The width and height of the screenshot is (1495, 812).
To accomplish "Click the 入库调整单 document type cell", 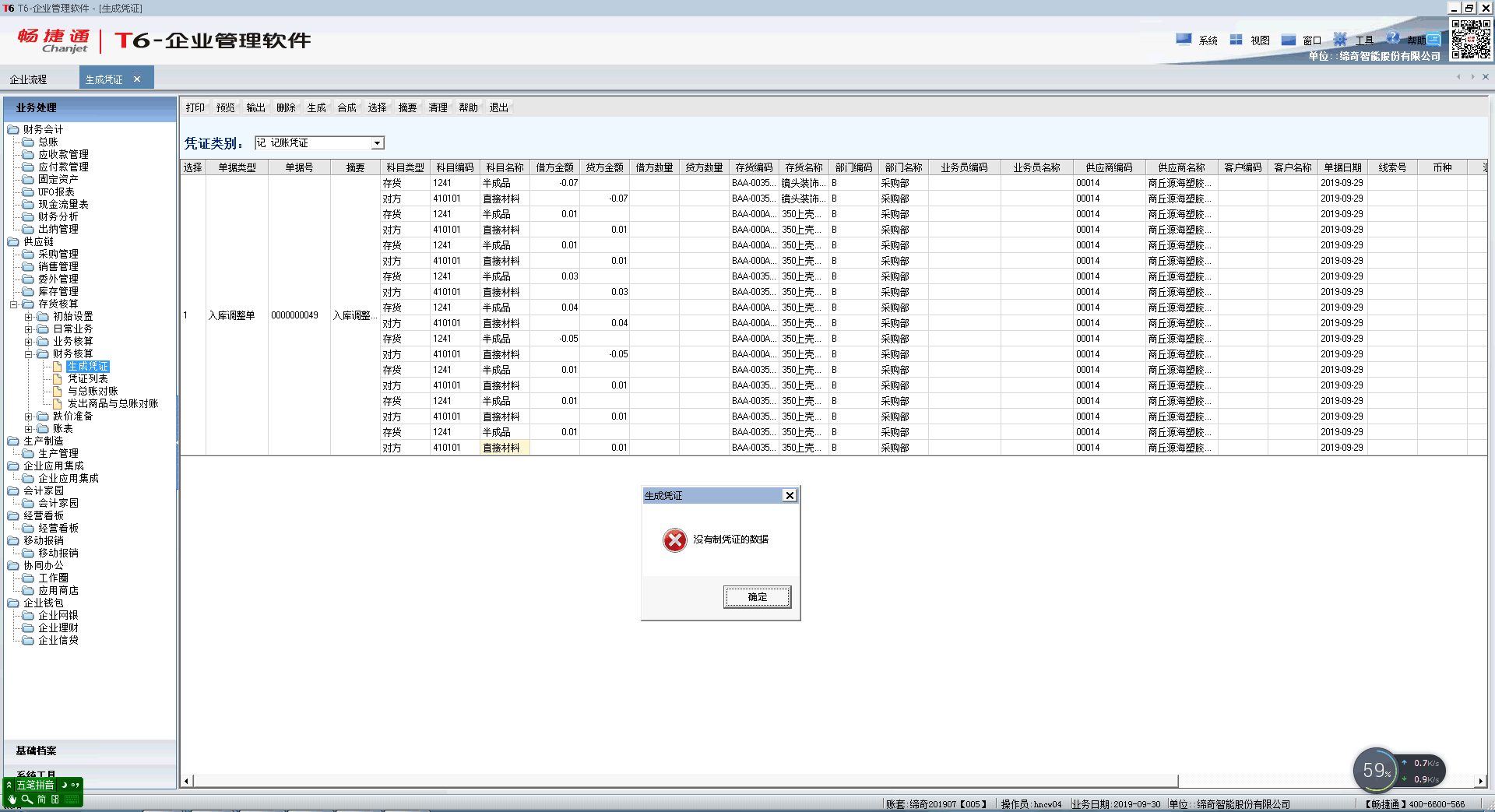I will tap(237, 315).
